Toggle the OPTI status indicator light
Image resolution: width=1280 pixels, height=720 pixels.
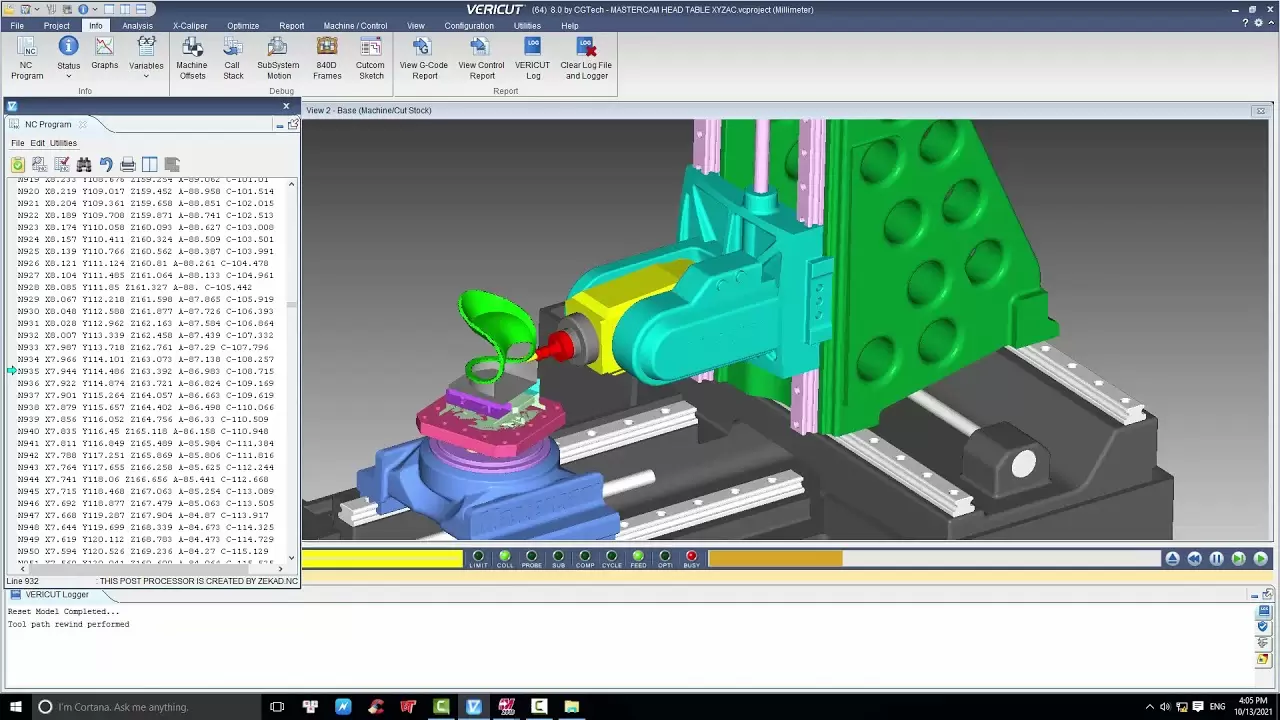[x=665, y=557]
